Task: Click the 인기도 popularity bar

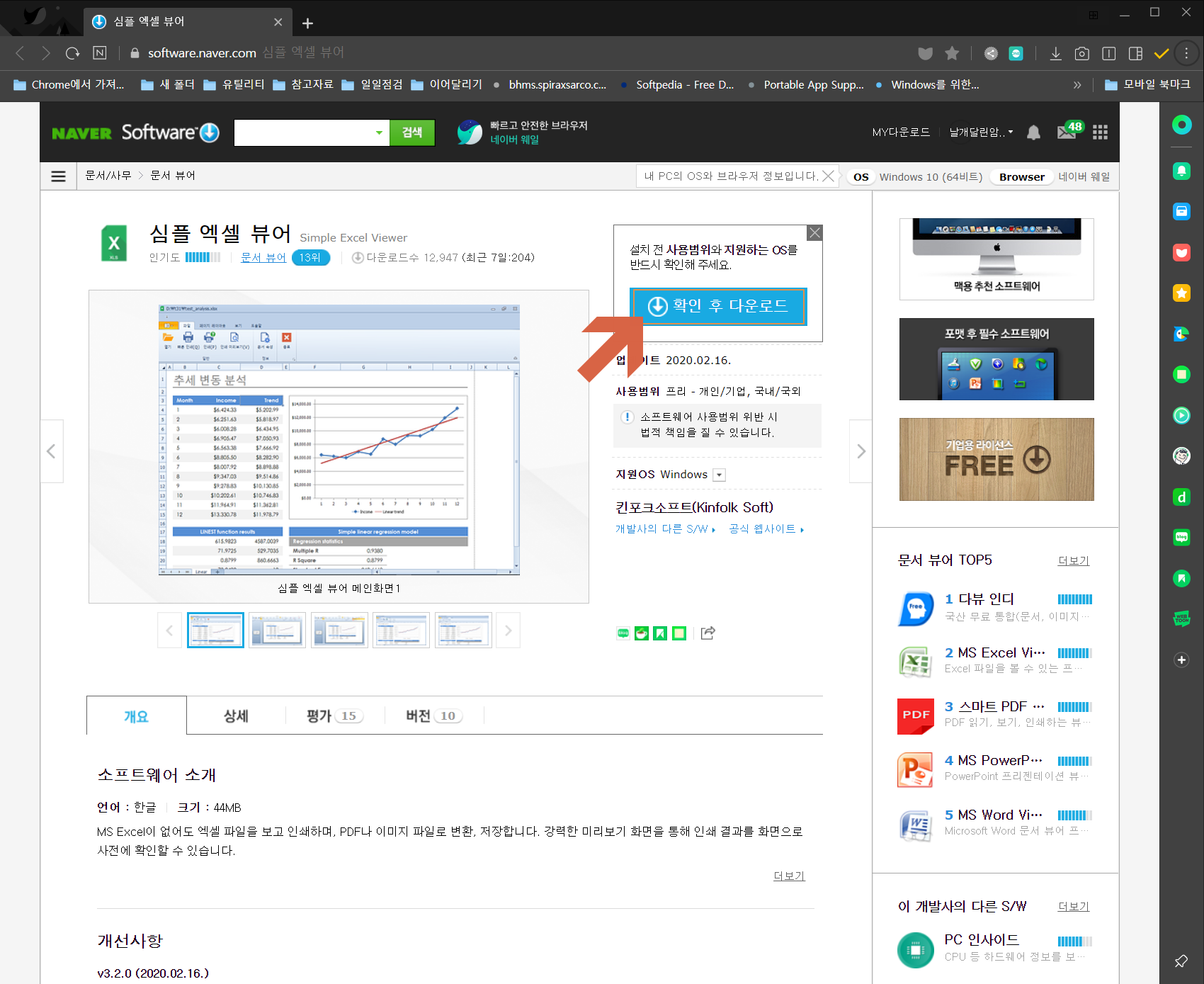Action: [x=203, y=258]
